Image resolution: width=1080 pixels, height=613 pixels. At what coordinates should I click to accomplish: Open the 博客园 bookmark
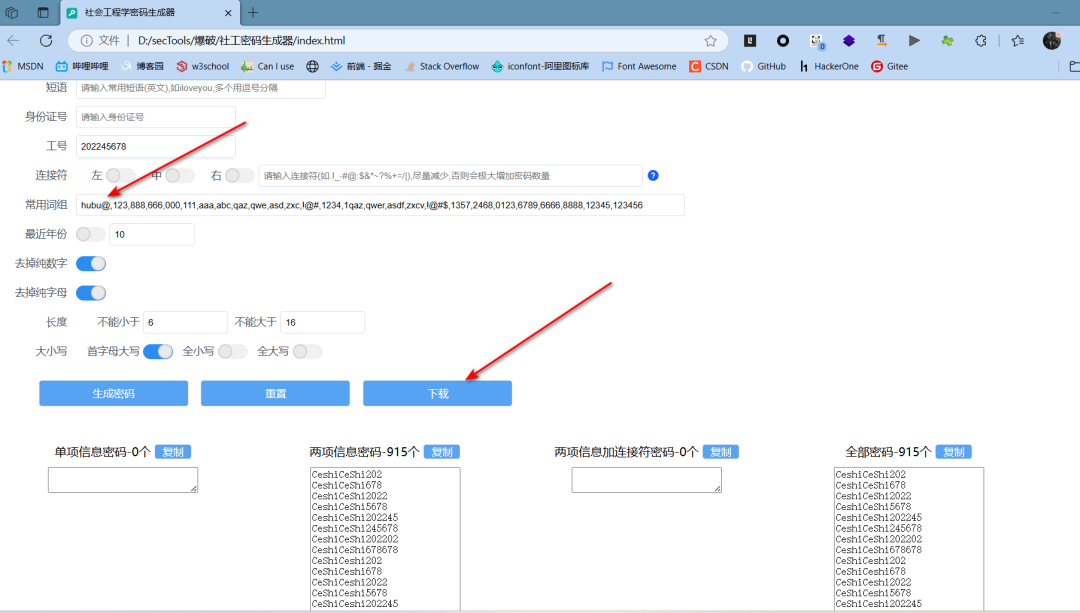pyautogui.click(x=143, y=66)
